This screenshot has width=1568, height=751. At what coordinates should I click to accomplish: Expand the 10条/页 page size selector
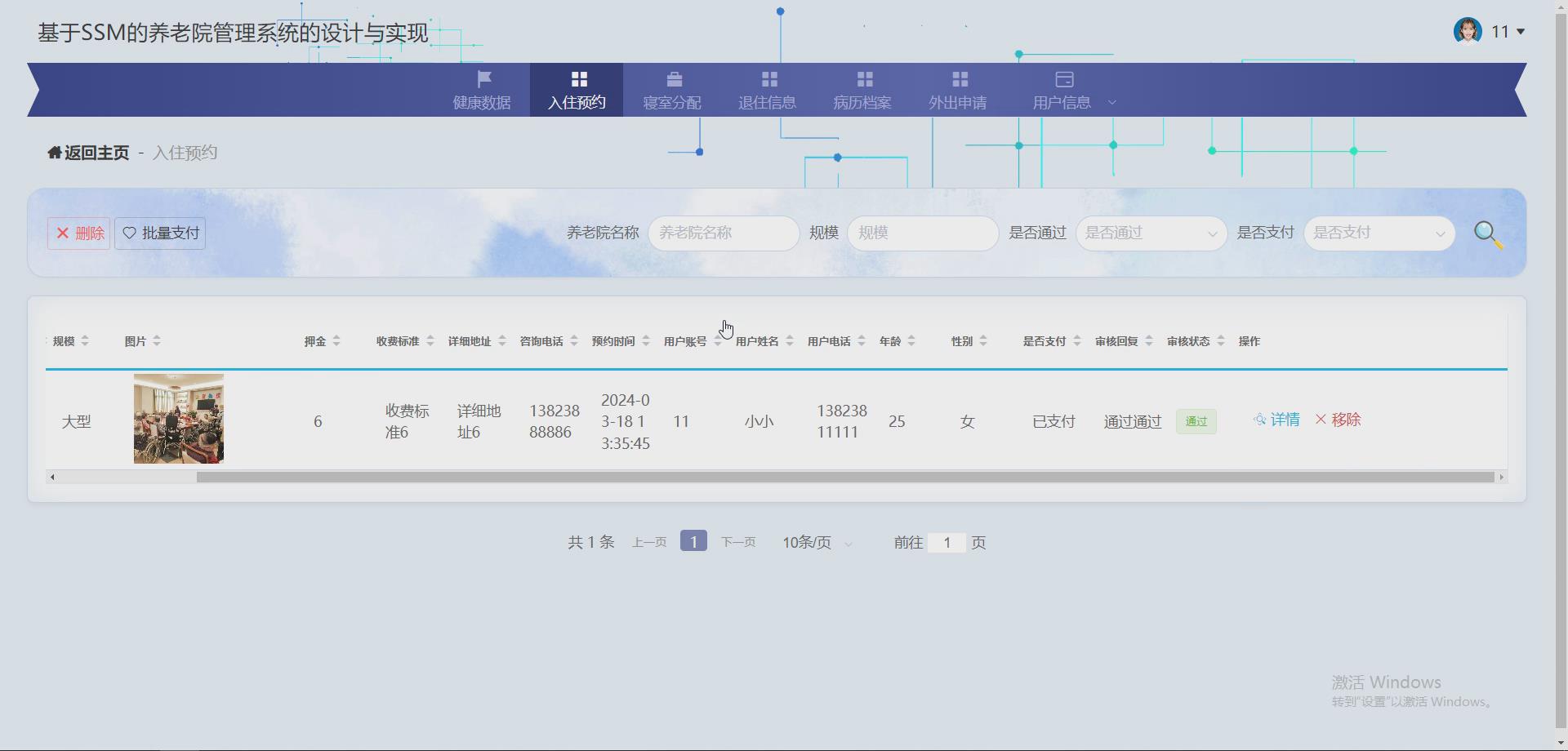click(815, 541)
